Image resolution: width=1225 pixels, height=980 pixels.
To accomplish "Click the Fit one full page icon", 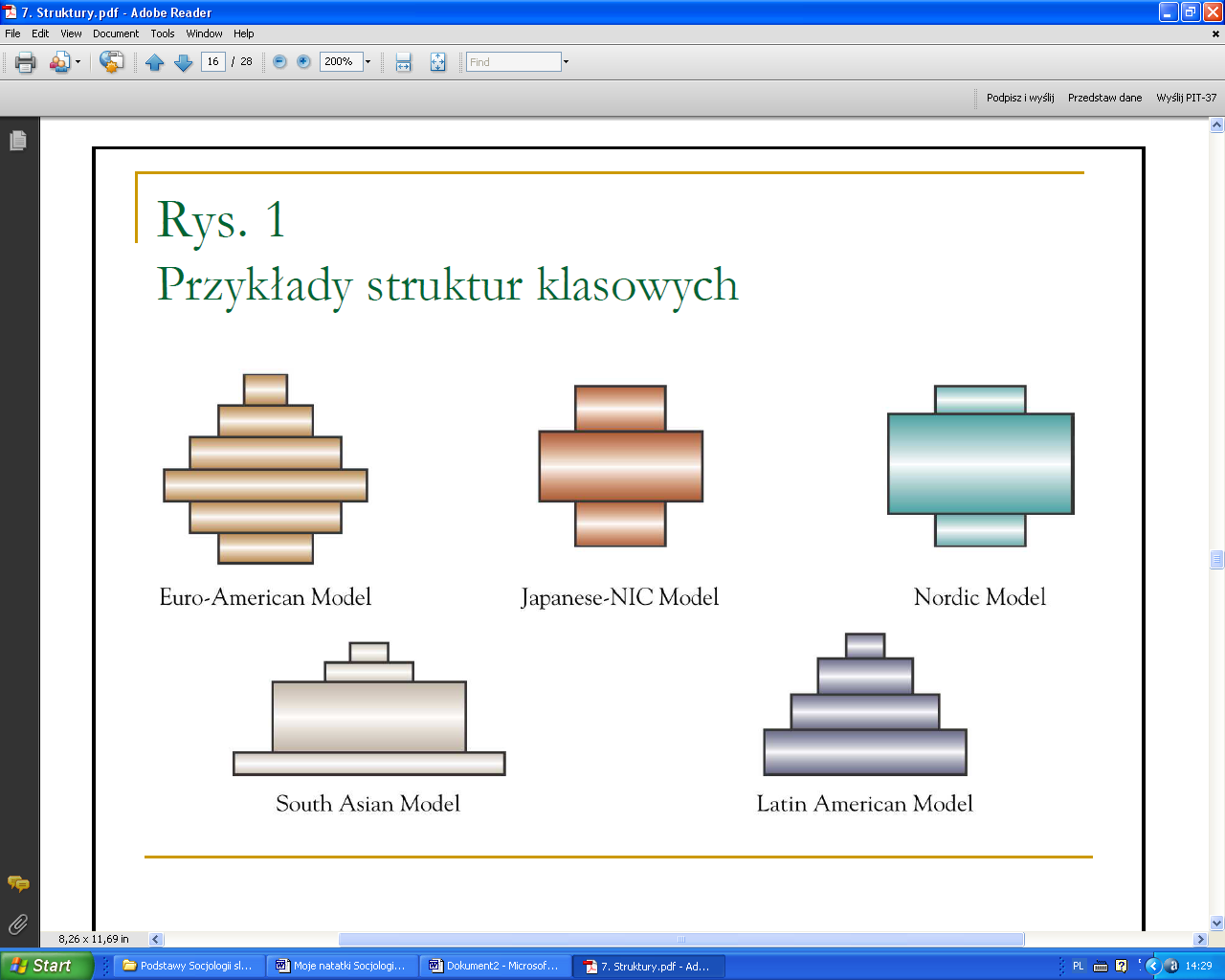I will click(x=437, y=62).
